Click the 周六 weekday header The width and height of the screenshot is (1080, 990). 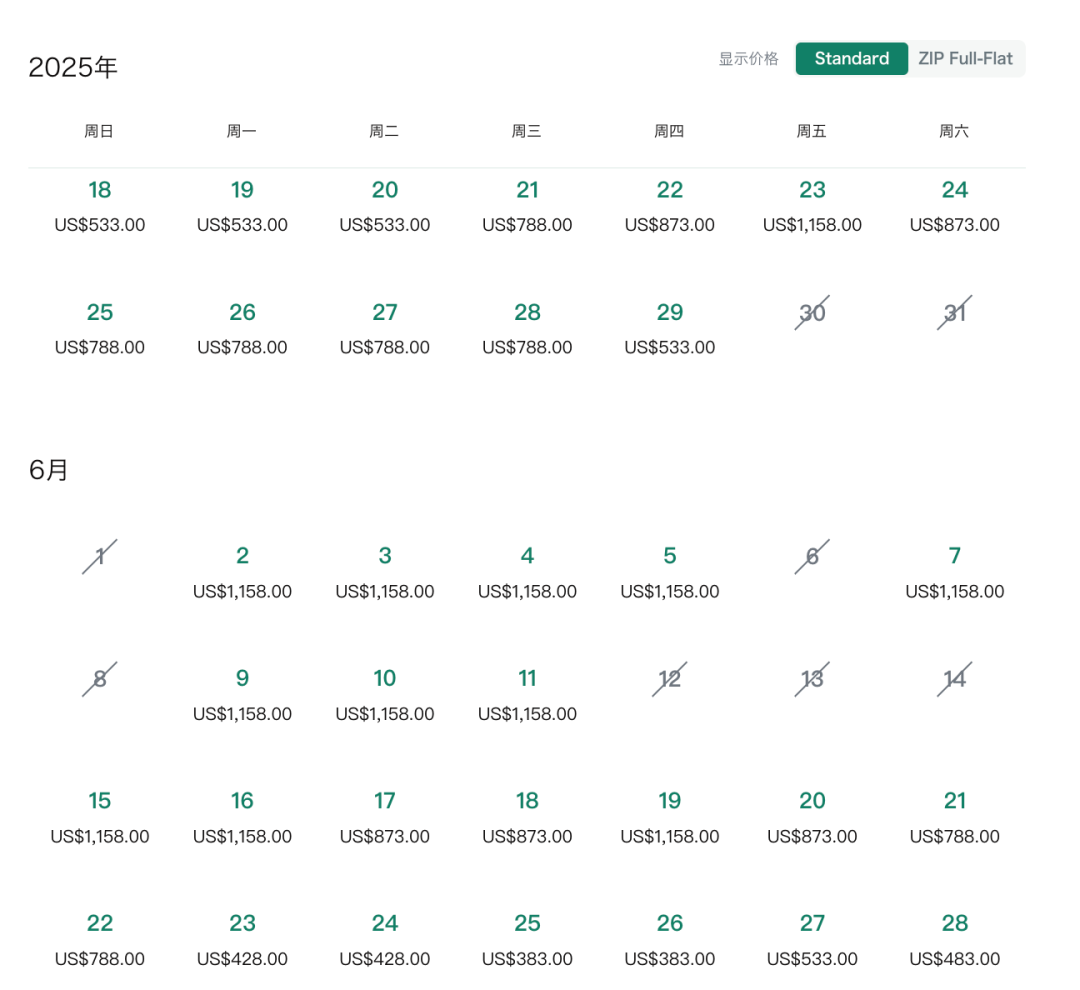click(955, 131)
